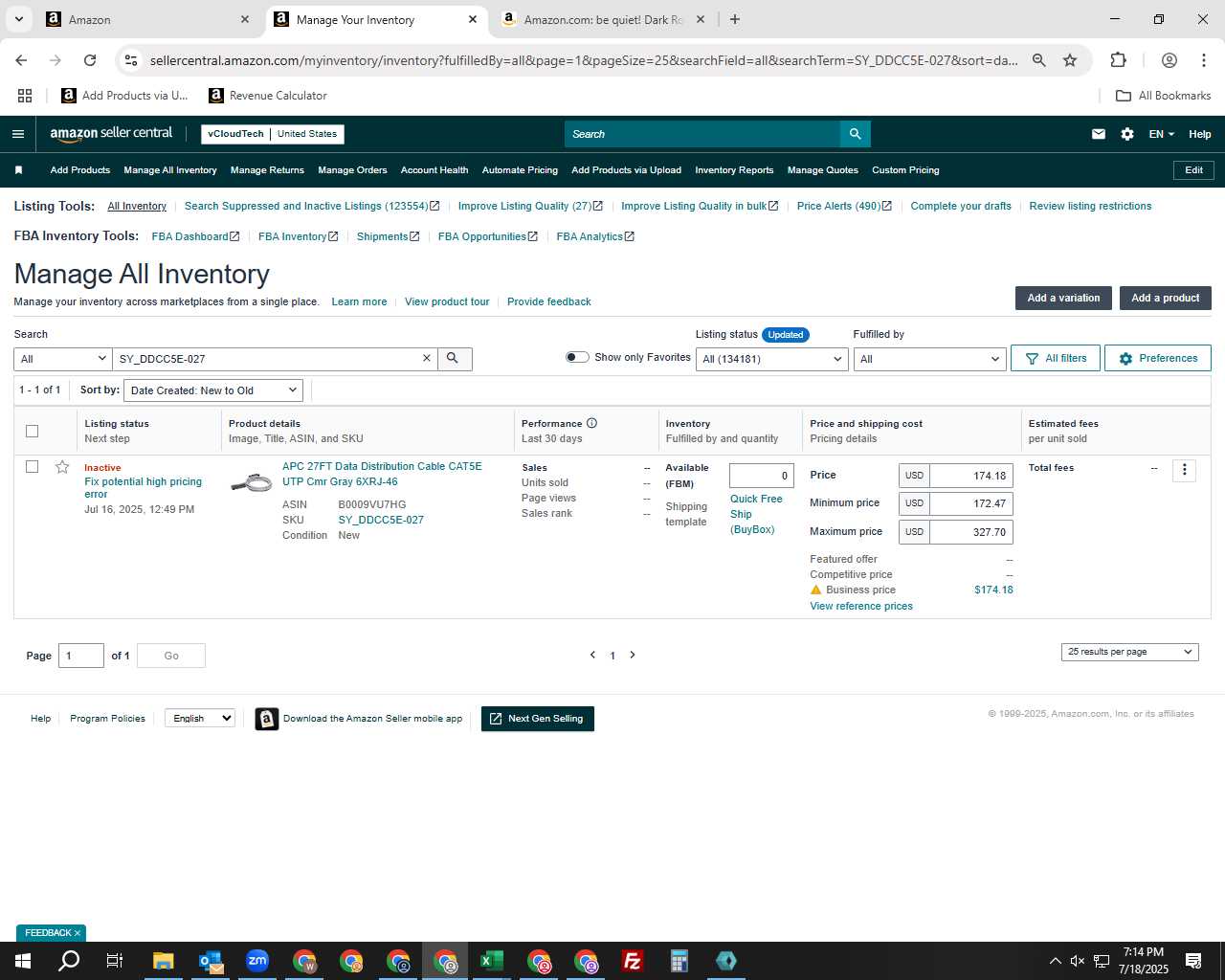
Task: Open the search field All dropdown
Action: [63, 359]
